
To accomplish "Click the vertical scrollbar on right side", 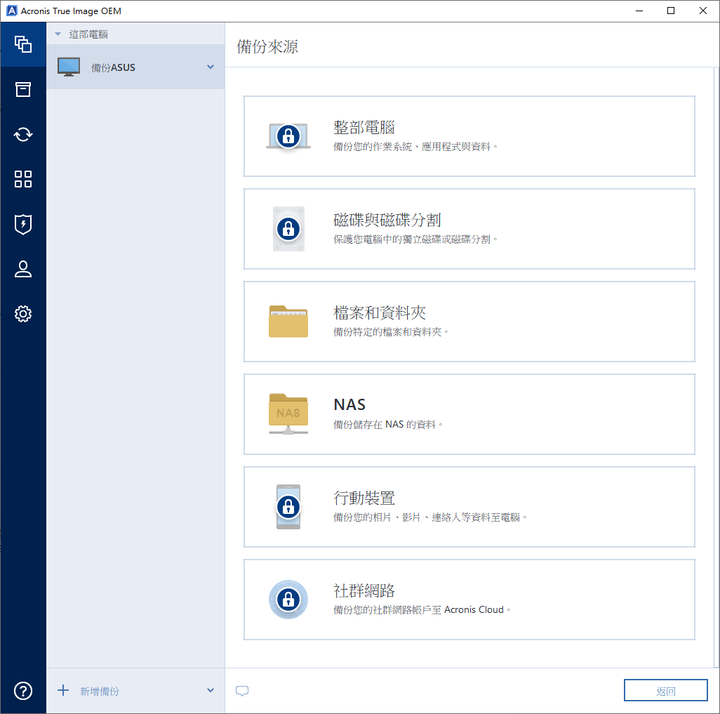I will point(717,367).
